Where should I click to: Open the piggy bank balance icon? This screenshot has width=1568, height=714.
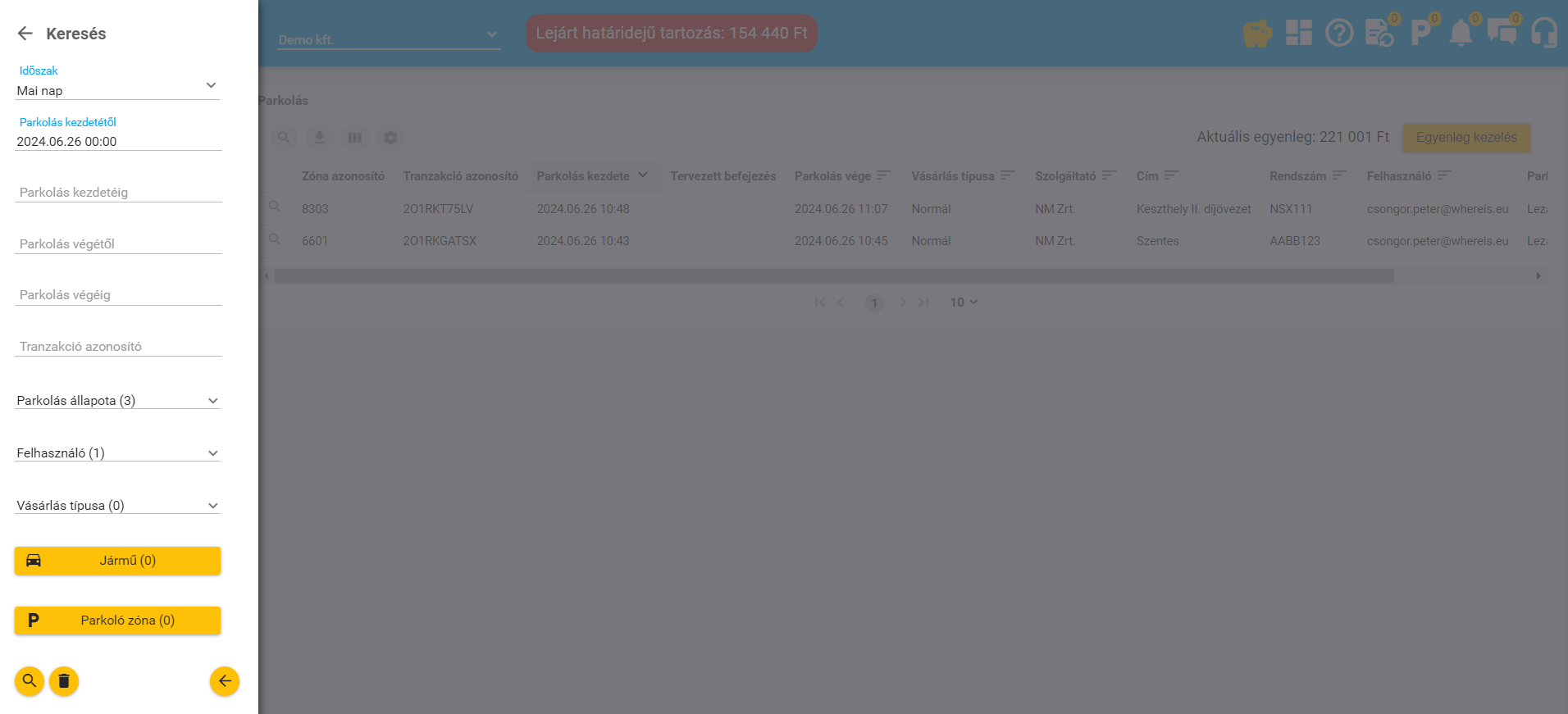(x=1256, y=34)
